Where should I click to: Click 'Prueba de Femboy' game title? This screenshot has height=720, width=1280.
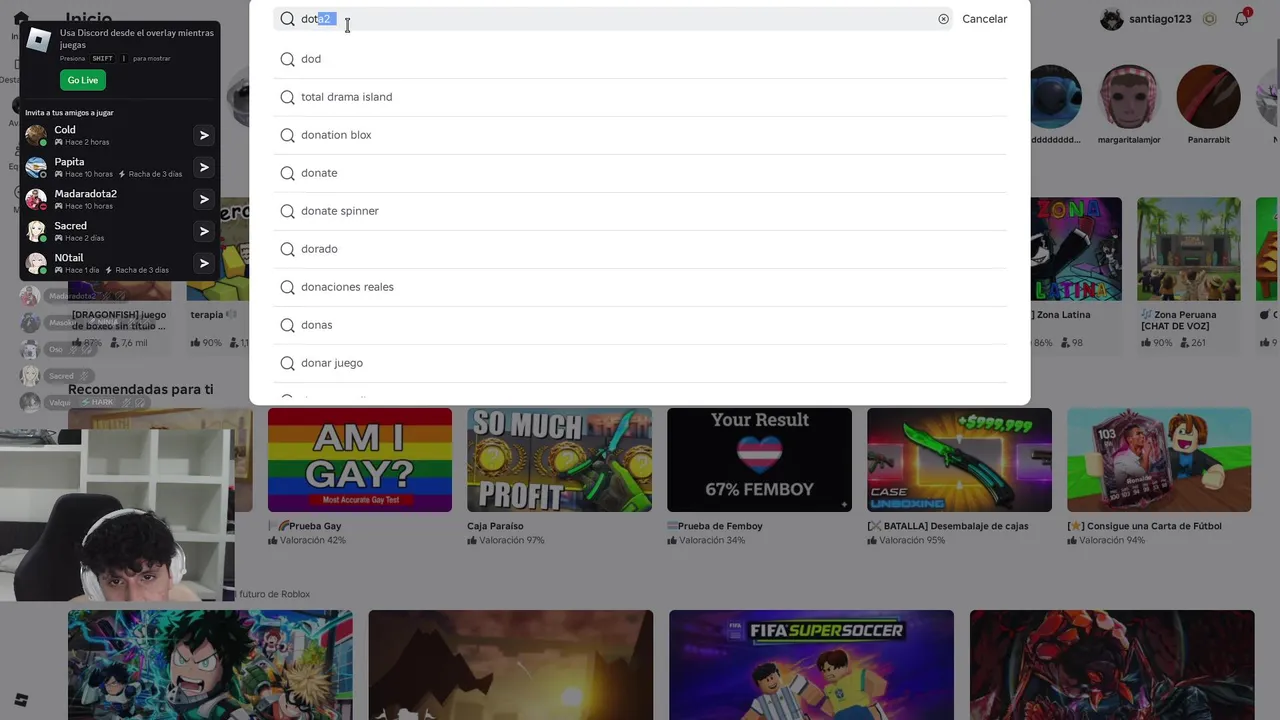[715, 526]
